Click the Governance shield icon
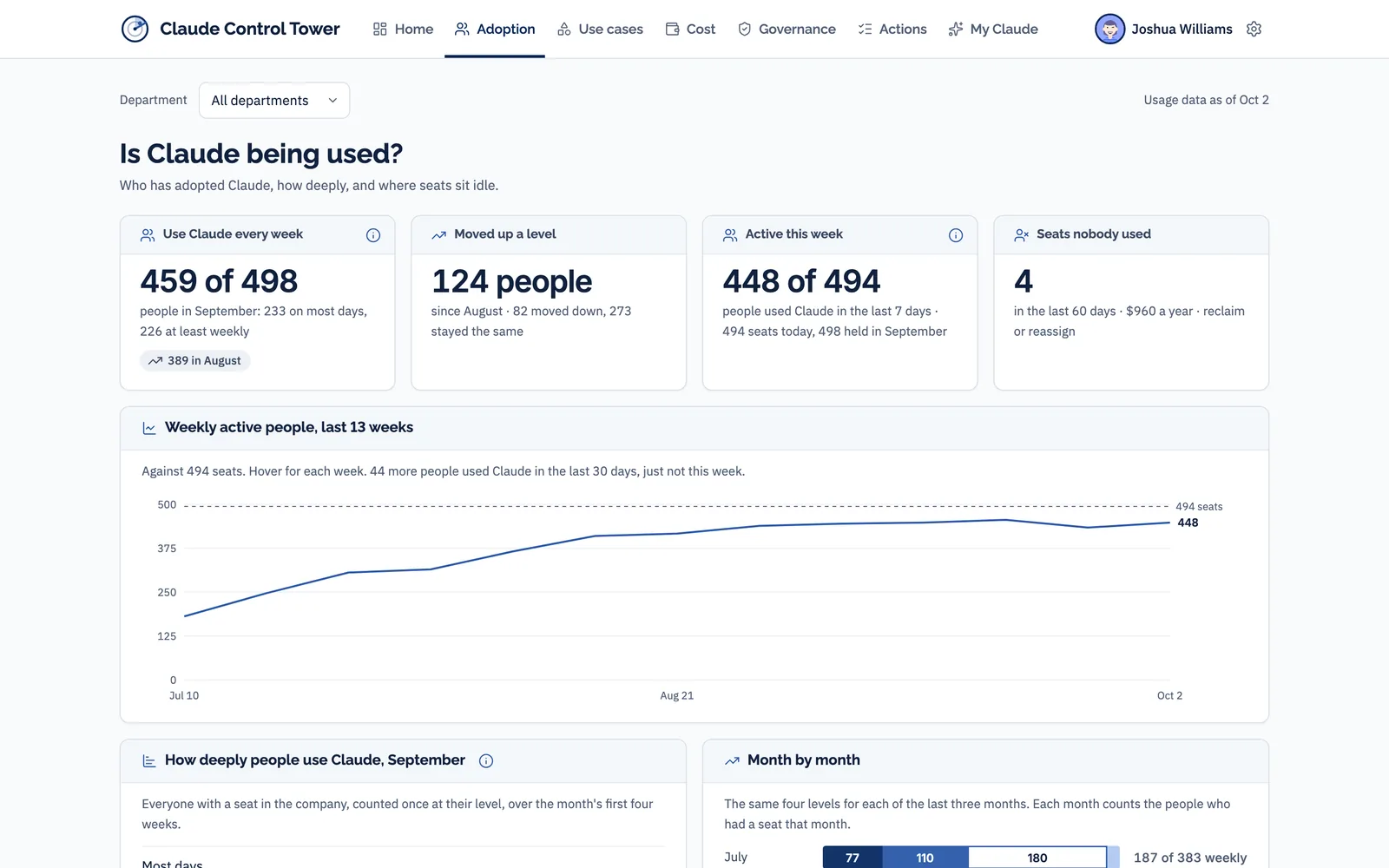 point(744,29)
